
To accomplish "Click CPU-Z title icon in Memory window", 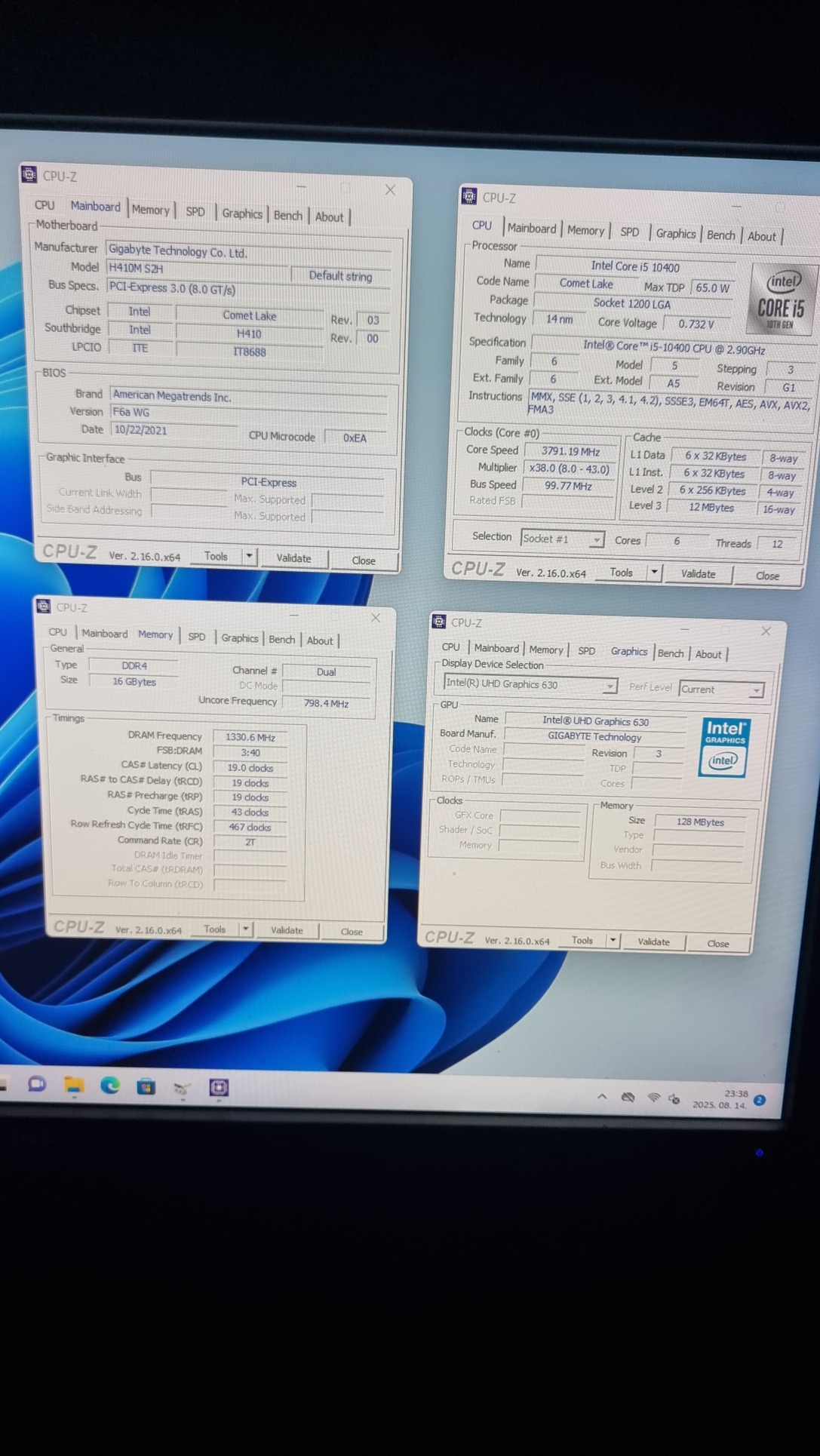I will [44, 607].
